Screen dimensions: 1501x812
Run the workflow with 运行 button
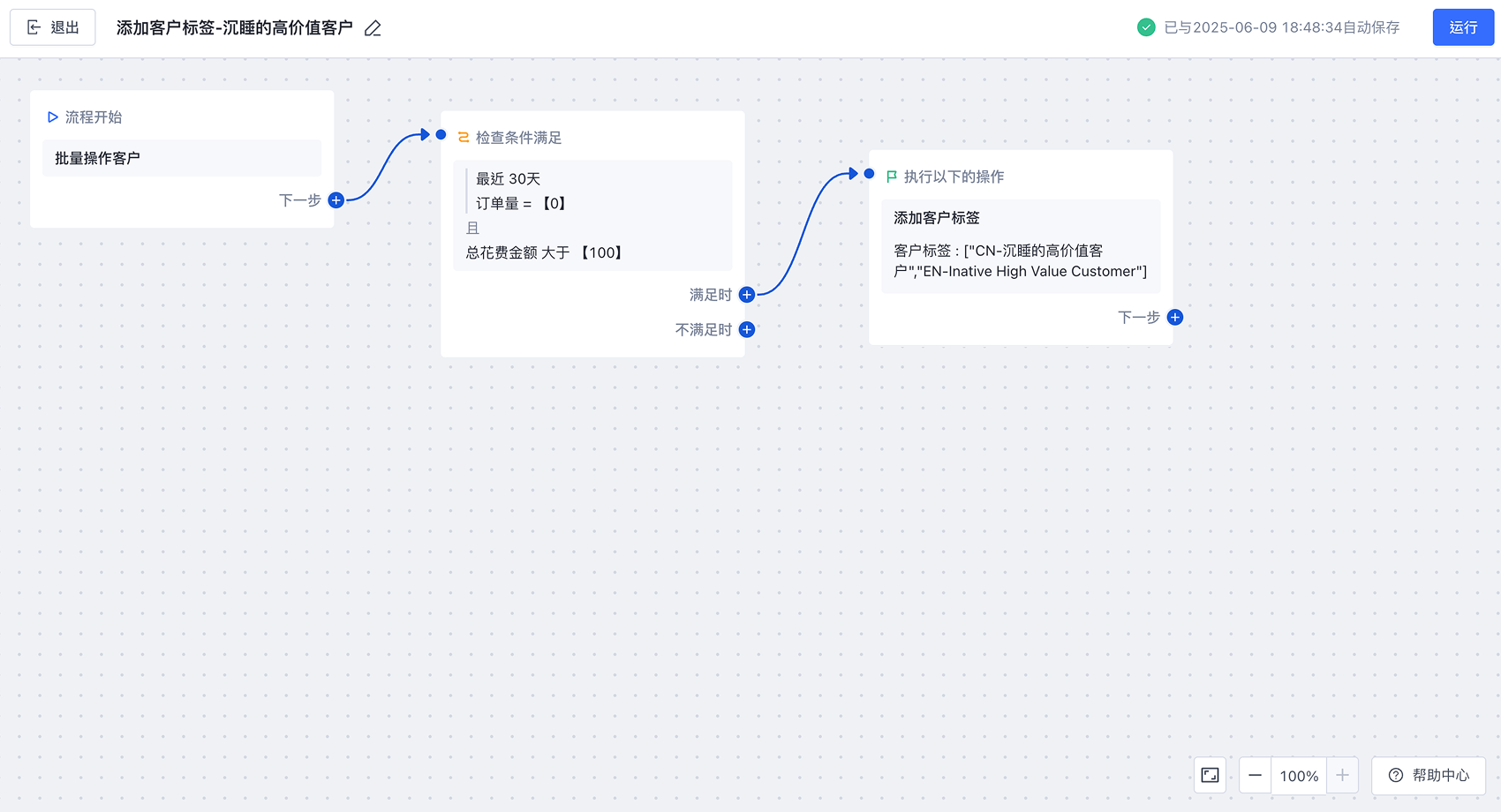(x=1463, y=27)
